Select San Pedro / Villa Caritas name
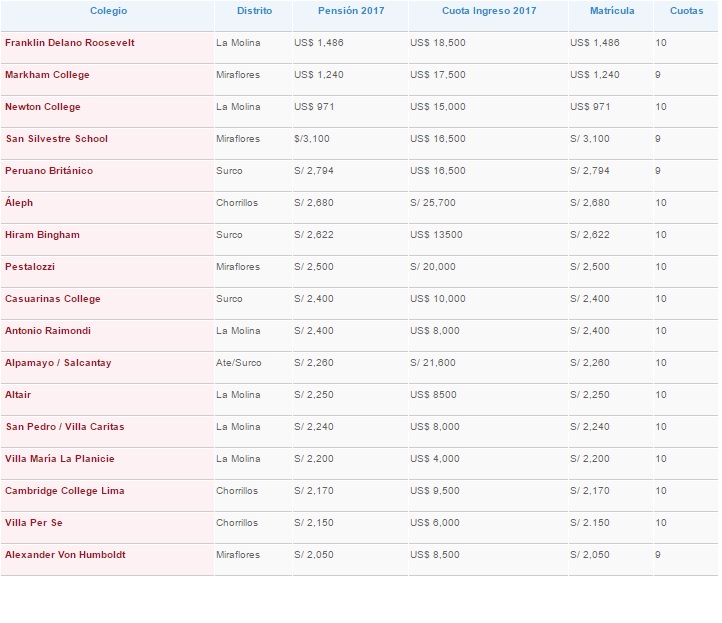Viewport: 722px width, 623px height. (65, 427)
